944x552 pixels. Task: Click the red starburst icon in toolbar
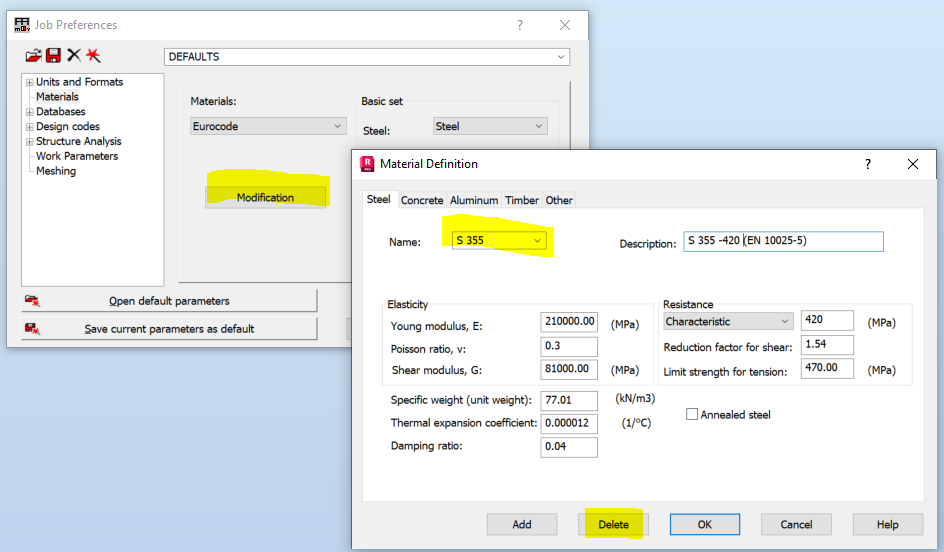93,56
